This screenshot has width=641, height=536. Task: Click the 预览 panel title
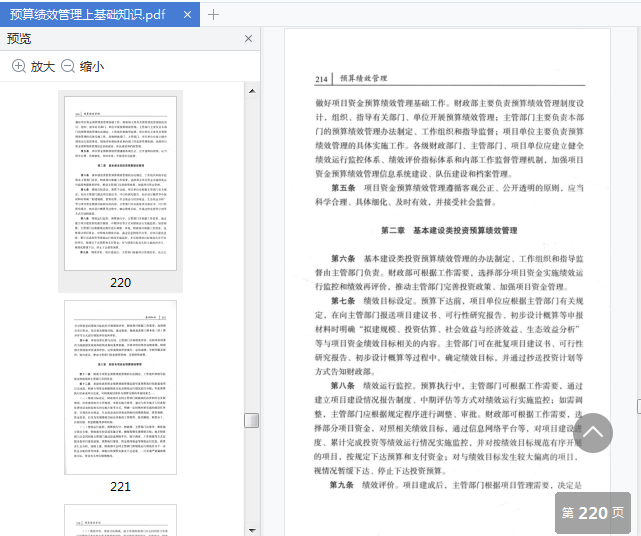(x=19, y=39)
